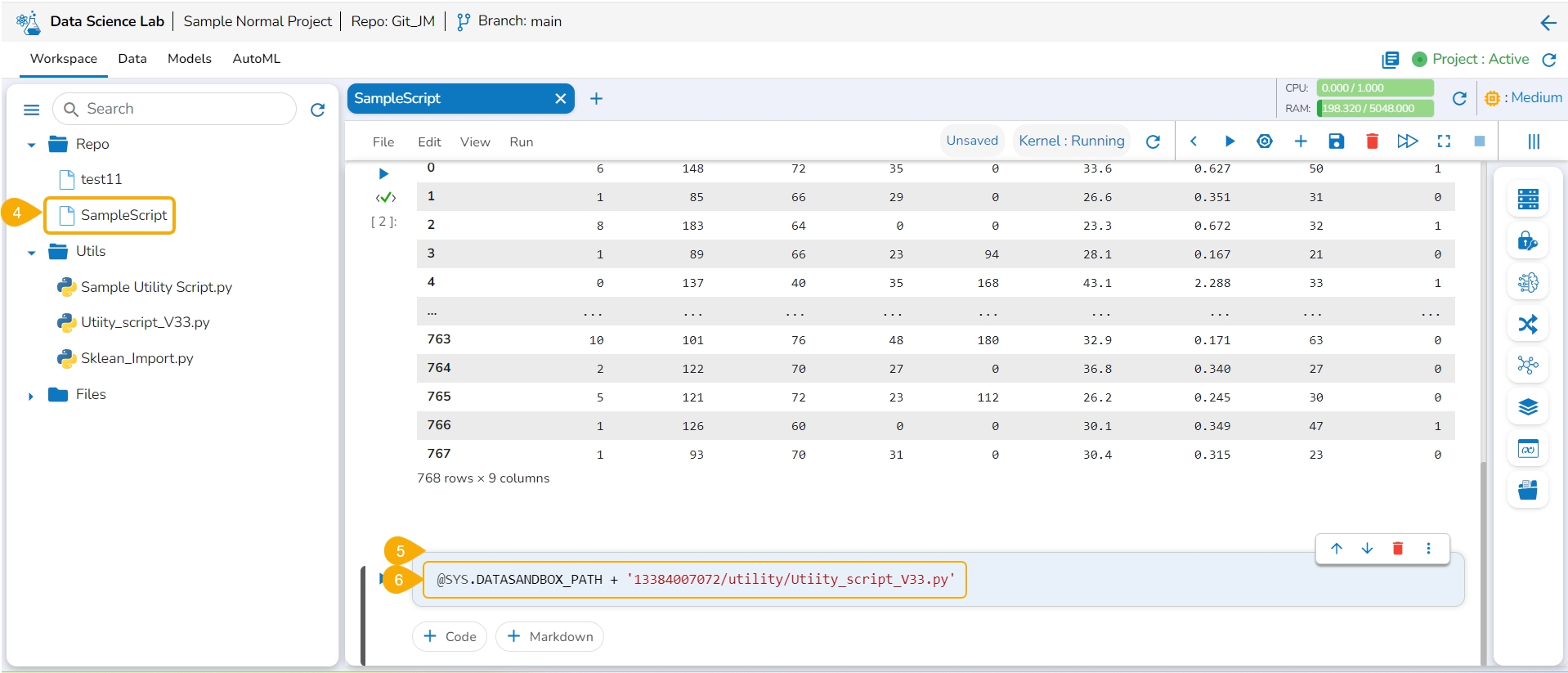The height and width of the screenshot is (673, 1568).
Task: Restart the kernel using the refresh icon
Action: [x=1153, y=141]
